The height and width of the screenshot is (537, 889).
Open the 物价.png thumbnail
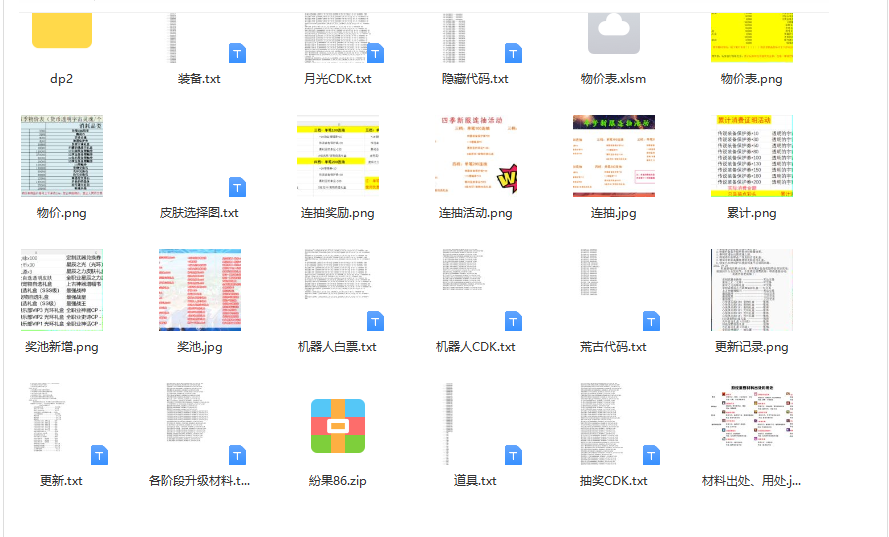(x=62, y=156)
